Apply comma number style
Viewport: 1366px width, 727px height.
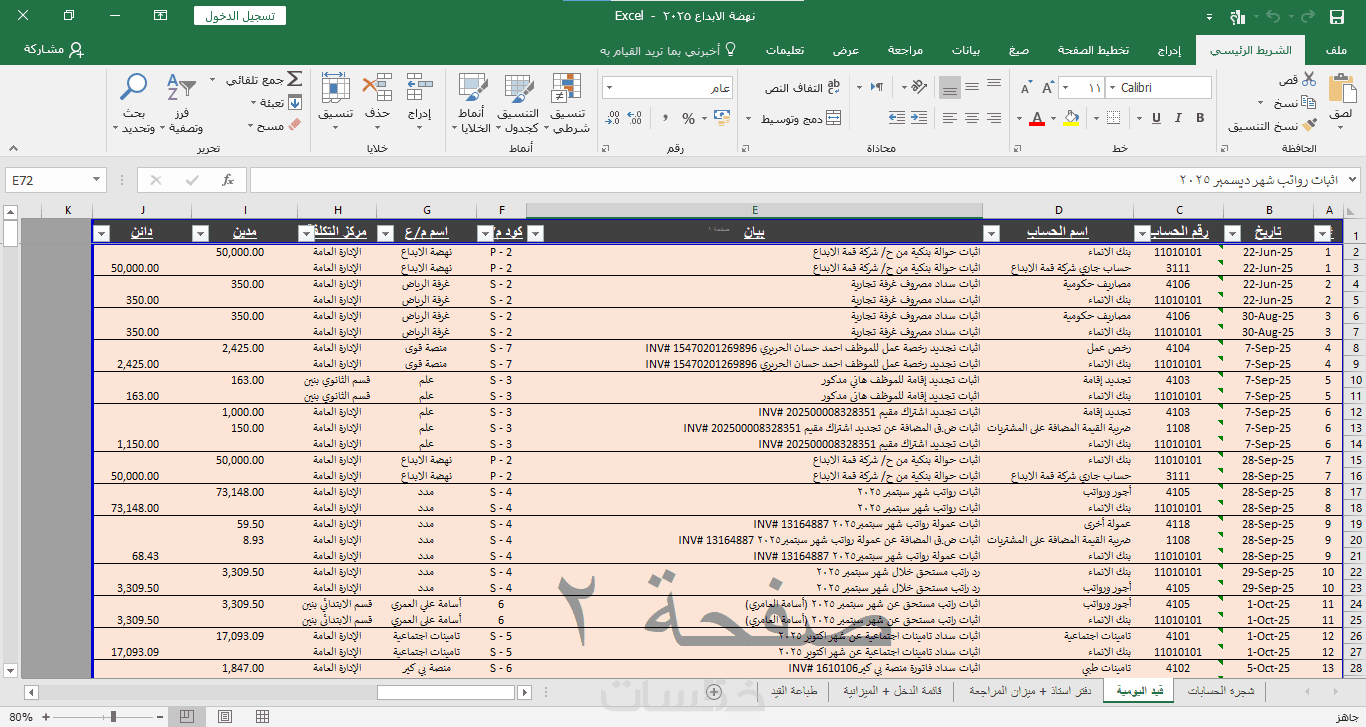666,118
